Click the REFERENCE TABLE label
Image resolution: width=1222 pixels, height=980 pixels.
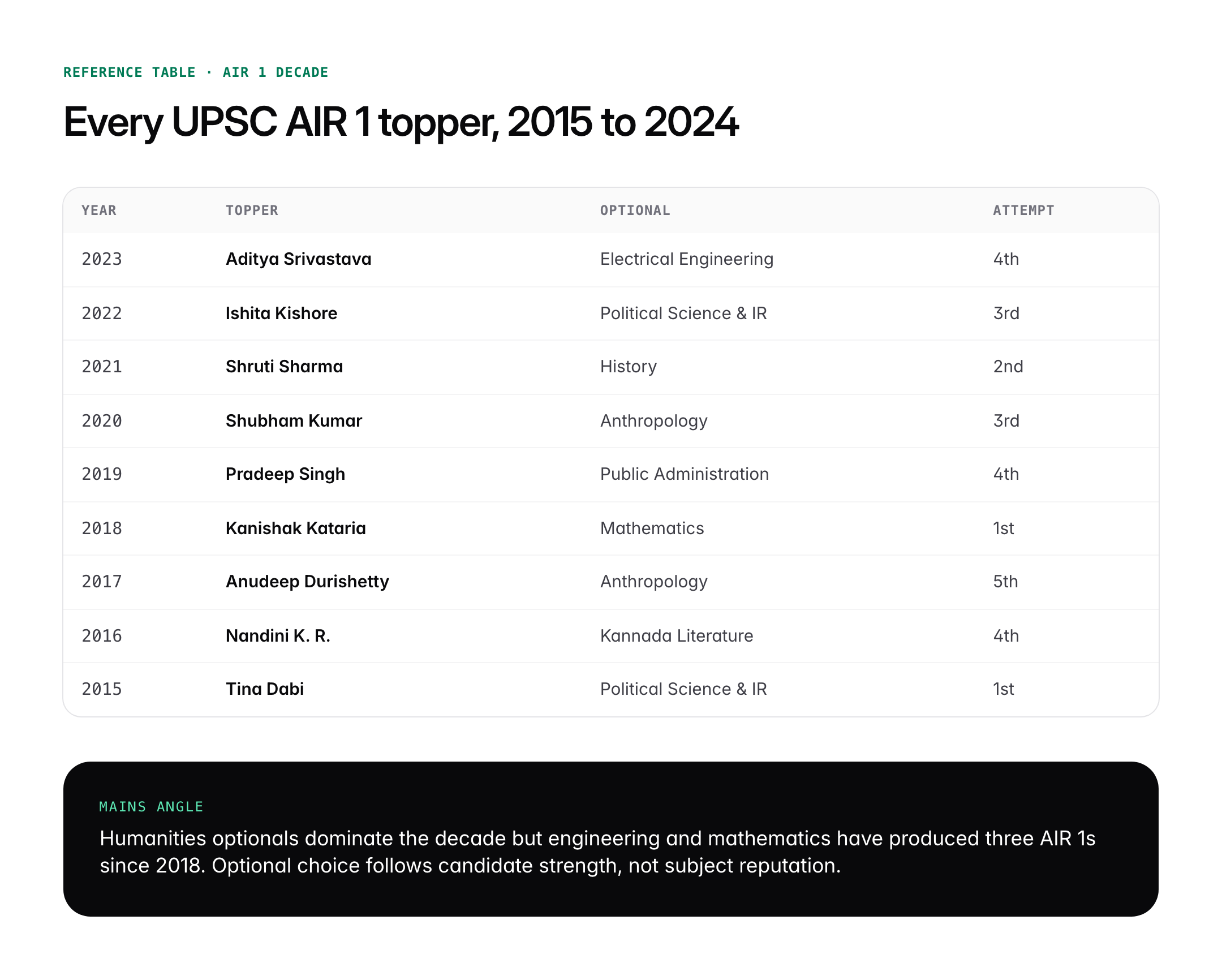pyautogui.click(x=129, y=72)
